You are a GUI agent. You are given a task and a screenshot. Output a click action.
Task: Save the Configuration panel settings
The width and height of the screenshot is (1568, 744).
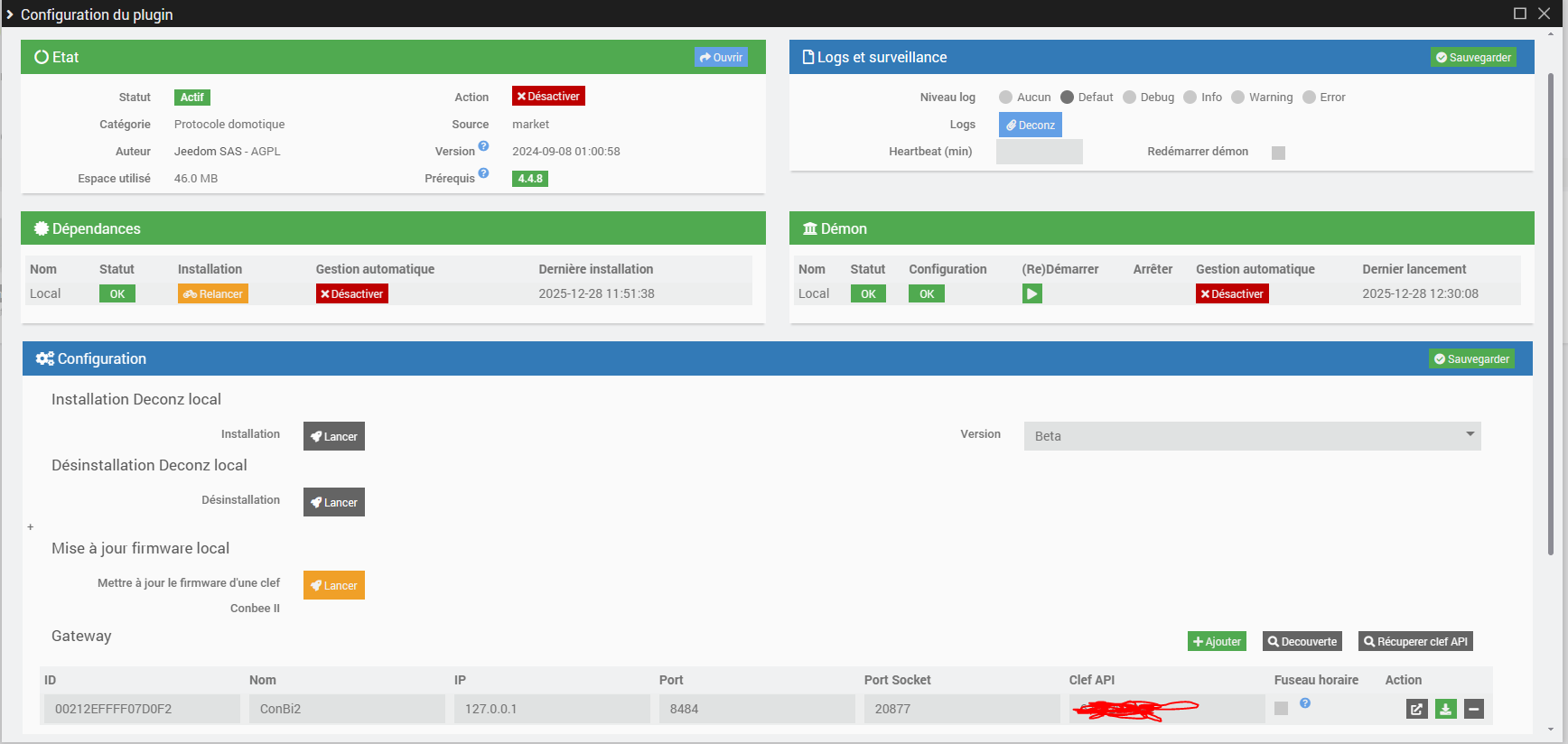click(1471, 358)
